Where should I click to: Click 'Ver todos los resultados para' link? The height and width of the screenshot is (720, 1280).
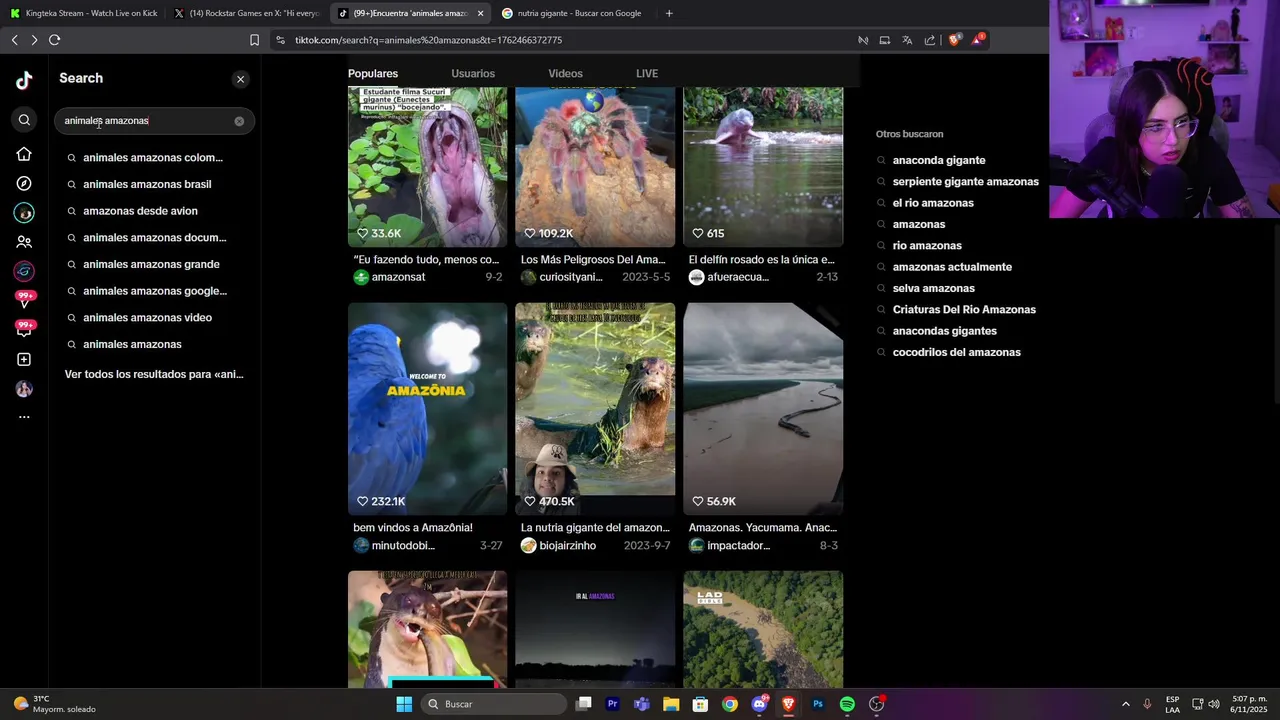click(x=154, y=374)
